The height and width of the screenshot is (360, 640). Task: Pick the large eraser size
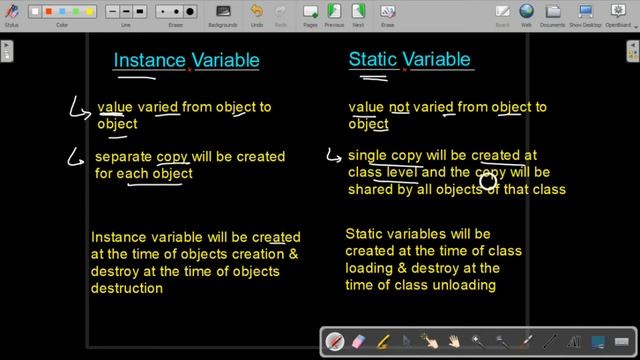190,11
